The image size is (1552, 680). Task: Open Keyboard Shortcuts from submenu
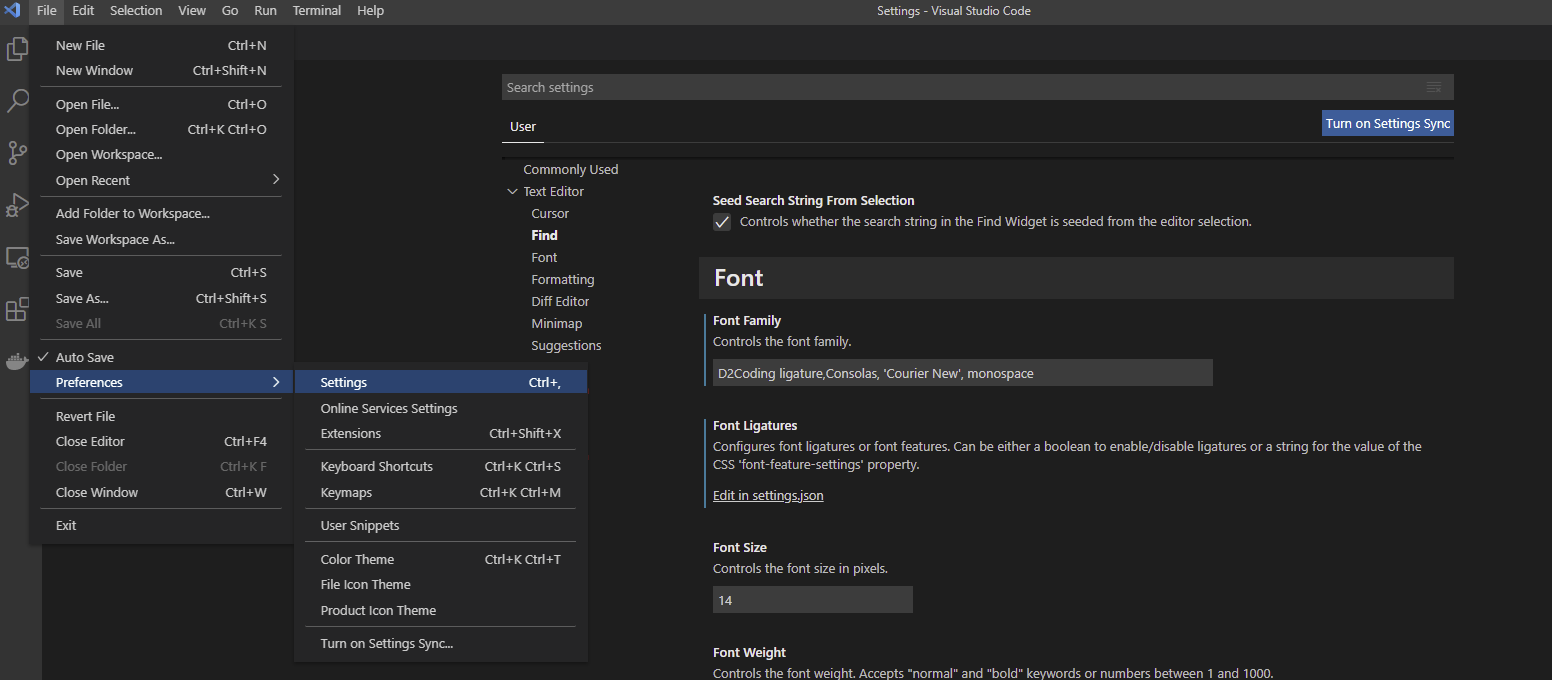pos(441,466)
